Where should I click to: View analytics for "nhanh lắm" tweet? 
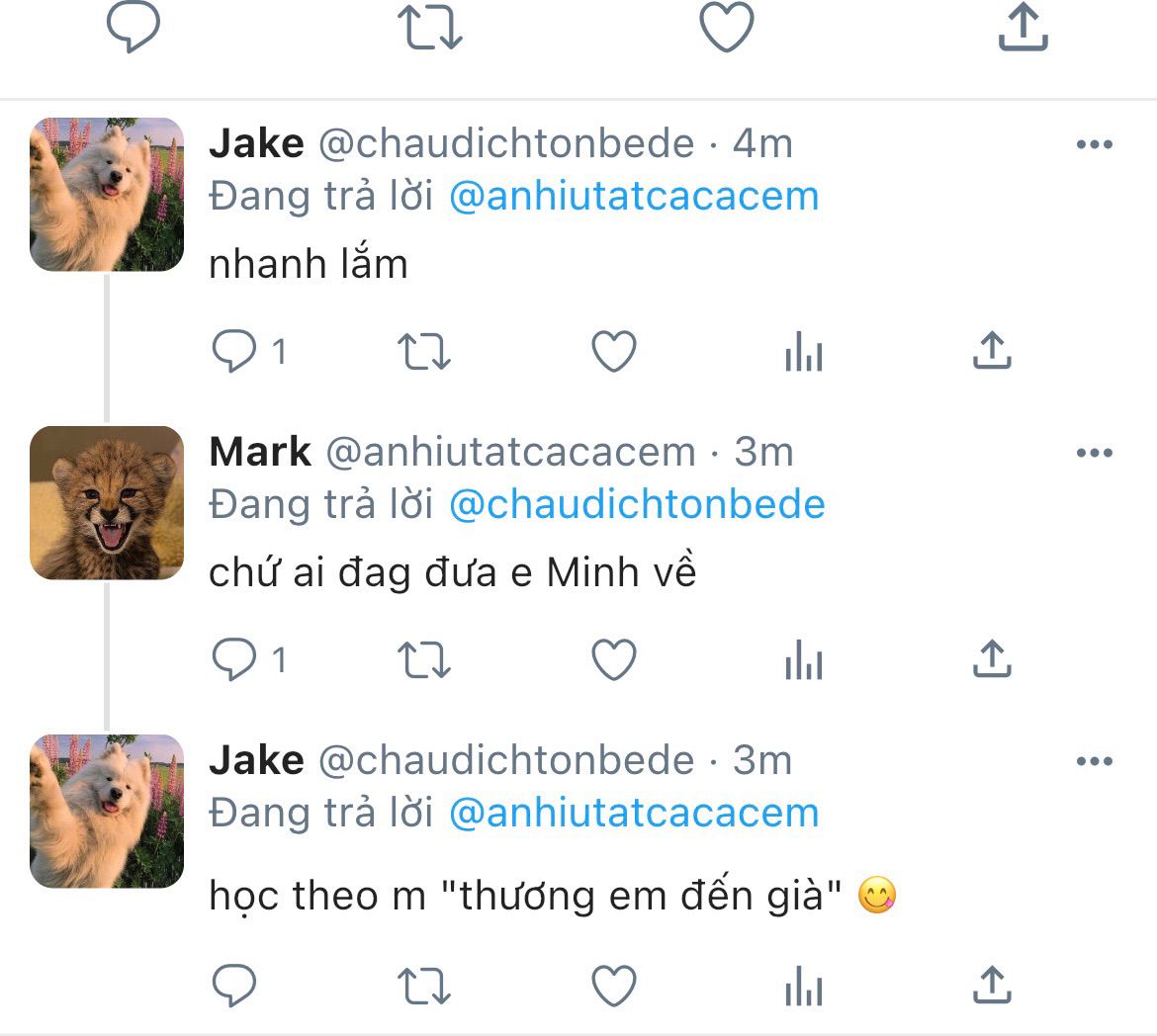[803, 352]
